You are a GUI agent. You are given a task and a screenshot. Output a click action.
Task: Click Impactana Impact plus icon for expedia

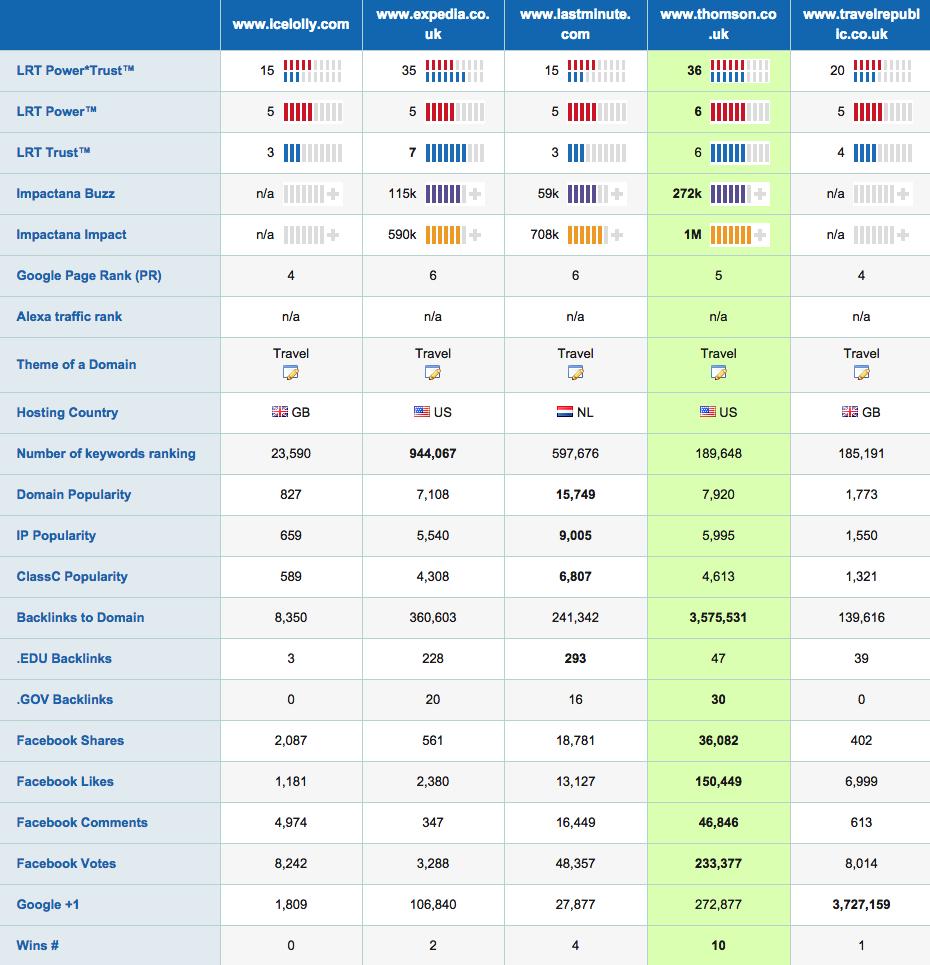click(475, 234)
